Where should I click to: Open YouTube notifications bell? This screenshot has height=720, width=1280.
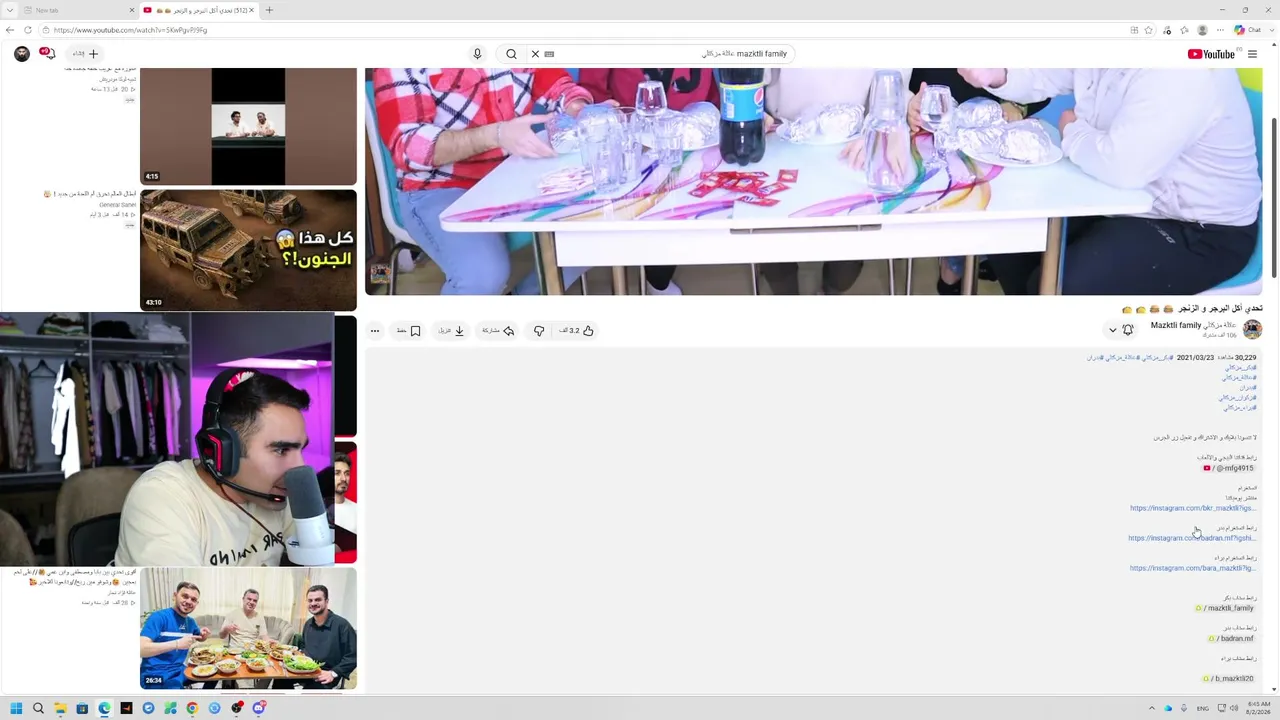click(47, 54)
